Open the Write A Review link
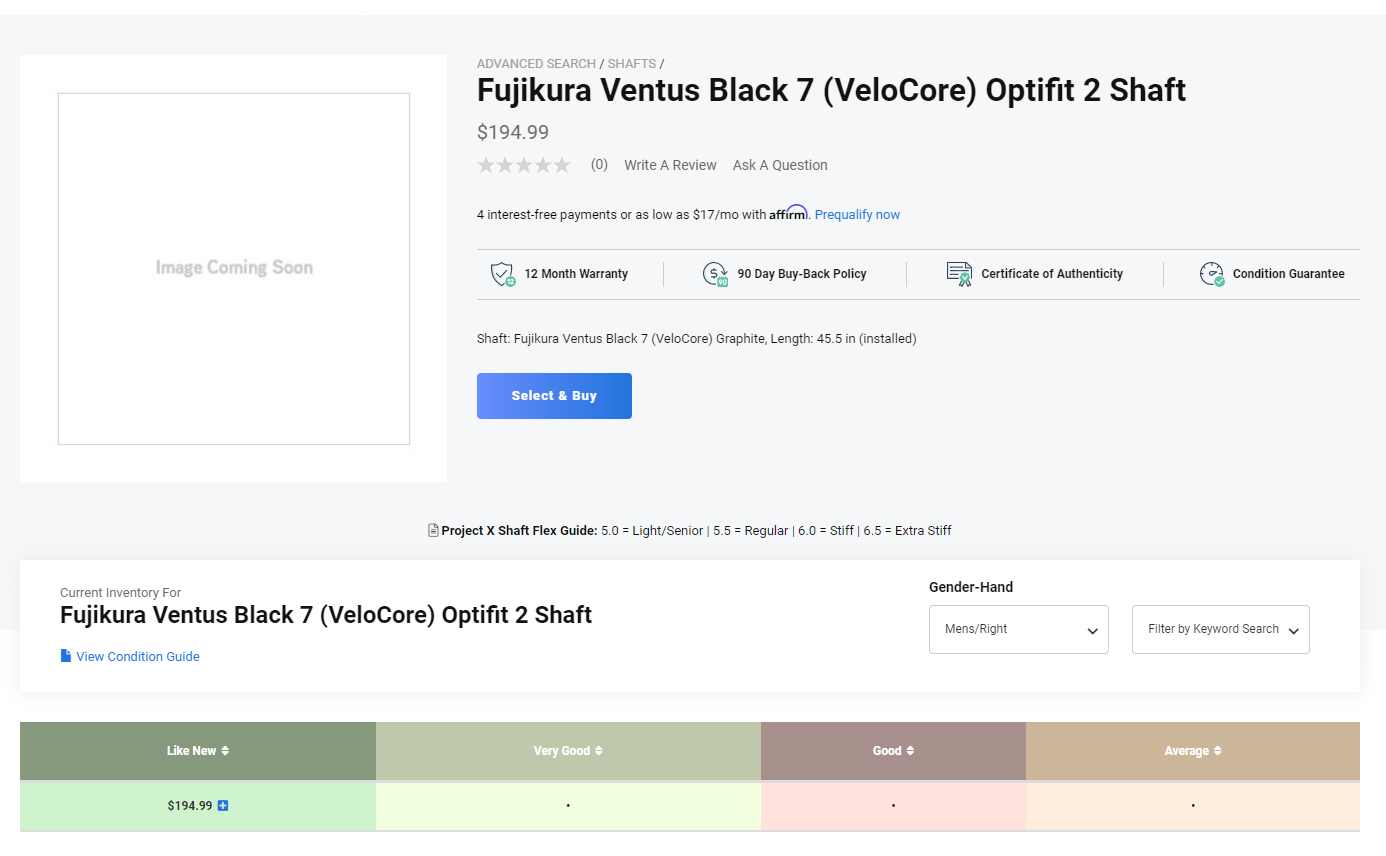 670,165
